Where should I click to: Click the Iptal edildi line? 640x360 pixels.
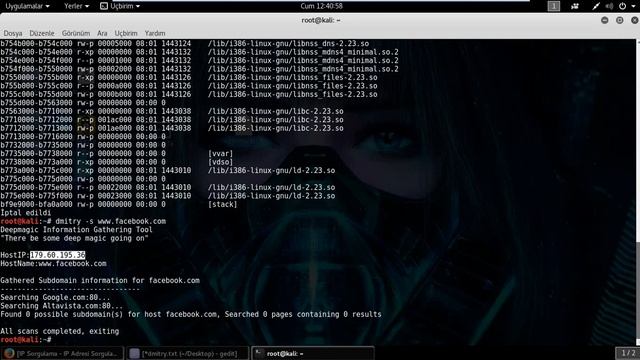pos(26,213)
